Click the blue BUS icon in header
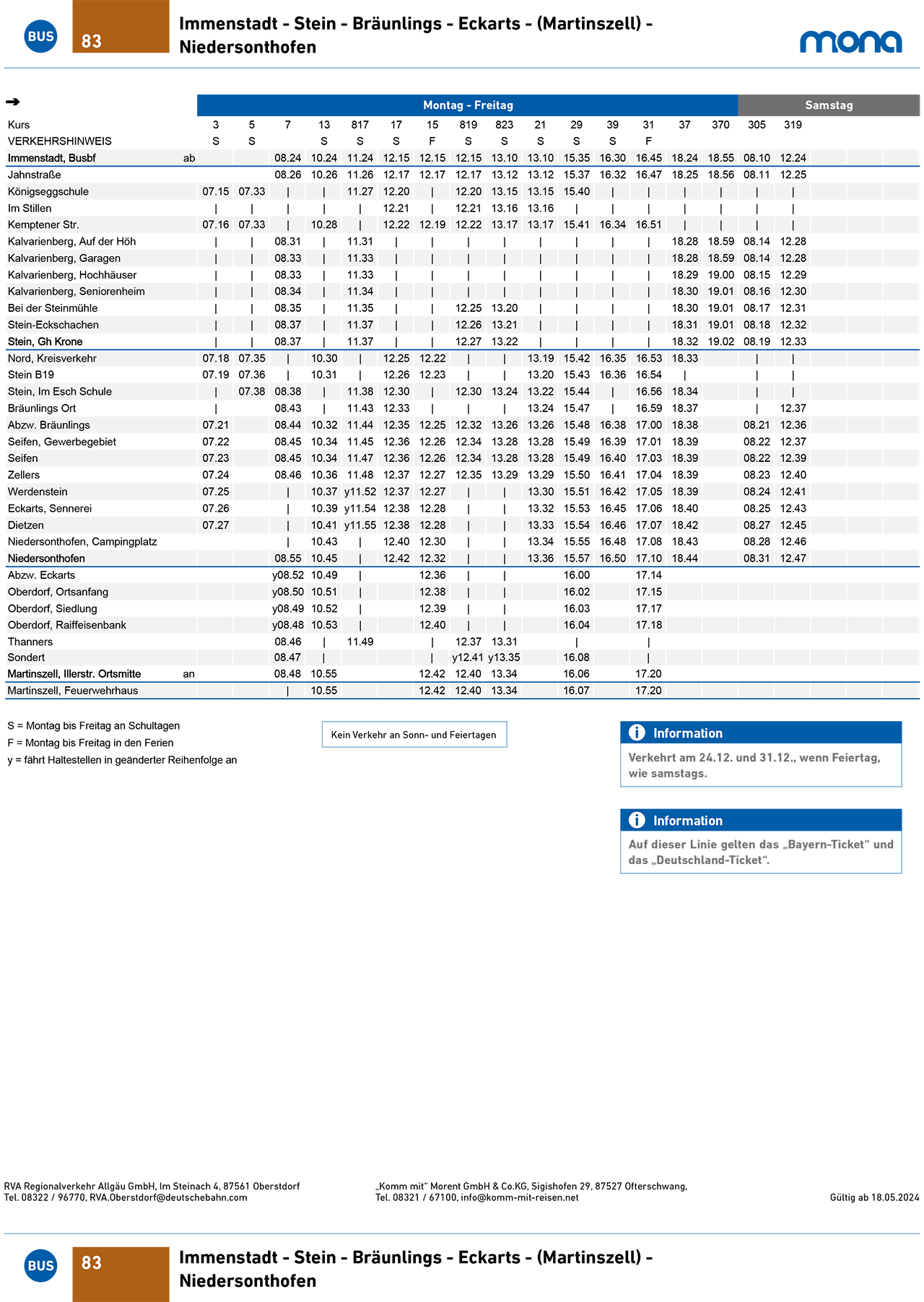This screenshot has height=1302, width=924. tap(40, 36)
